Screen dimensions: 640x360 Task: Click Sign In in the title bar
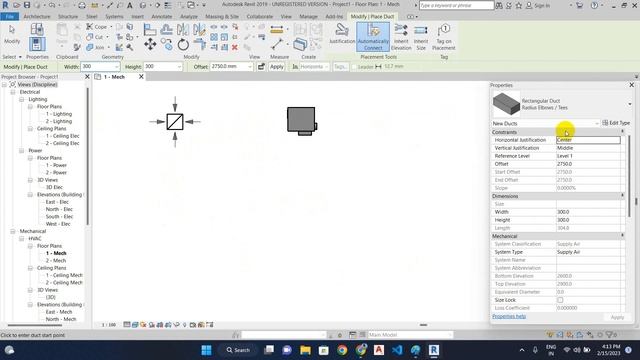point(538,5)
